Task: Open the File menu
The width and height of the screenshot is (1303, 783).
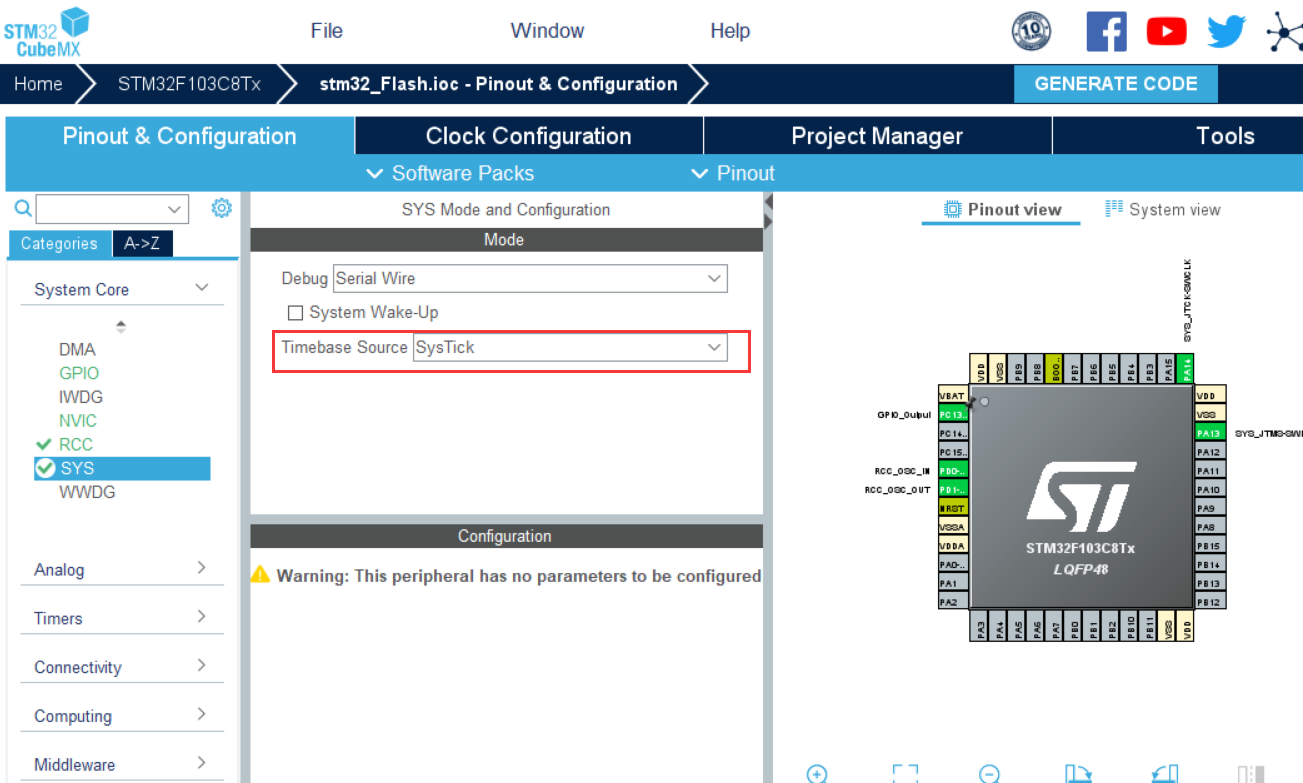Action: pyautogui.click(x=327, y=31)
